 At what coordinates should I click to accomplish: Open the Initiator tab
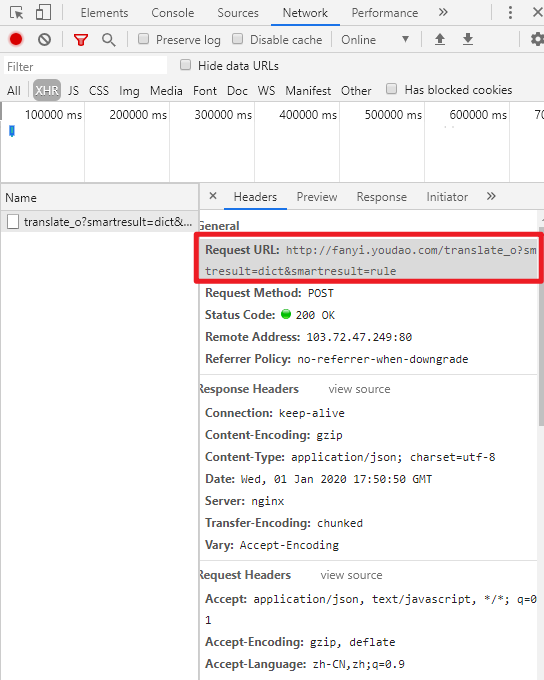[x=447, y=197]
